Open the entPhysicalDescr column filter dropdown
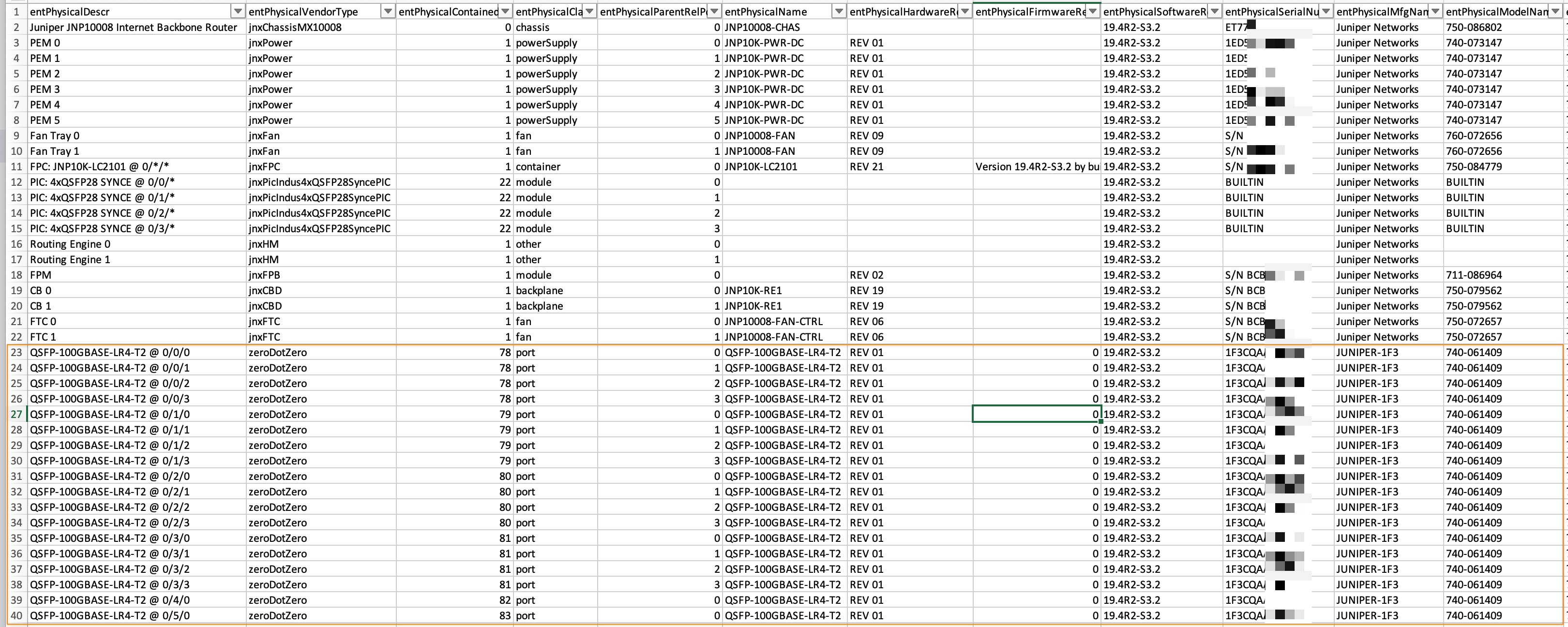 click(238, 12)
